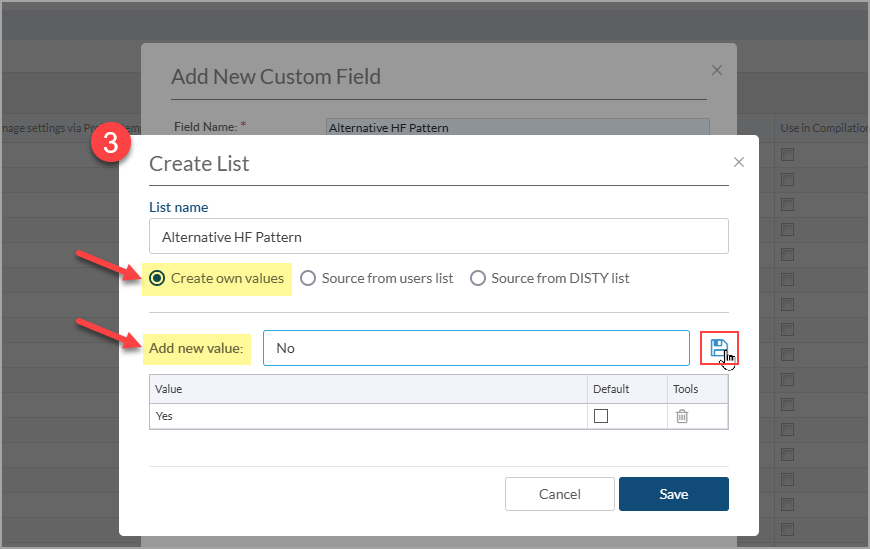Click the save value floppy disk icon
The width and height of the screenshot is (870, 549).
(718, 348)
